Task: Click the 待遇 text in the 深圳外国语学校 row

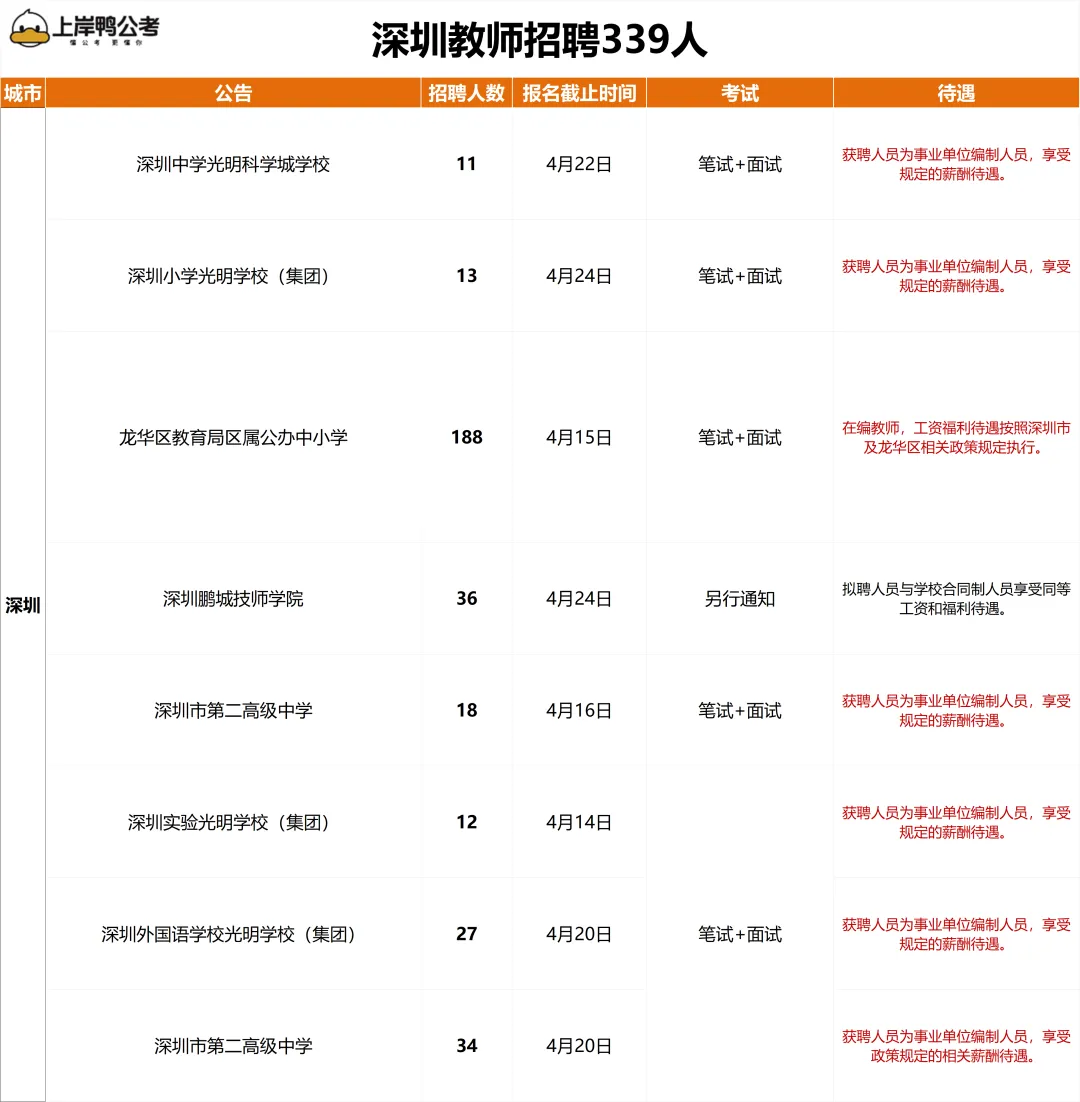Action: click(956, 934)
